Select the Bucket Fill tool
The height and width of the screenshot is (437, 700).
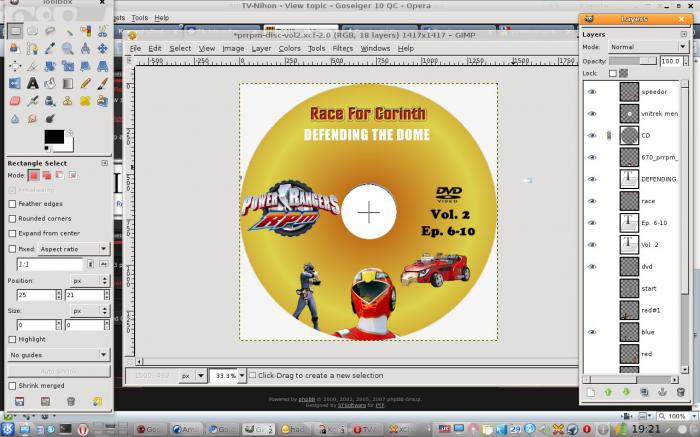pos(50,83)
